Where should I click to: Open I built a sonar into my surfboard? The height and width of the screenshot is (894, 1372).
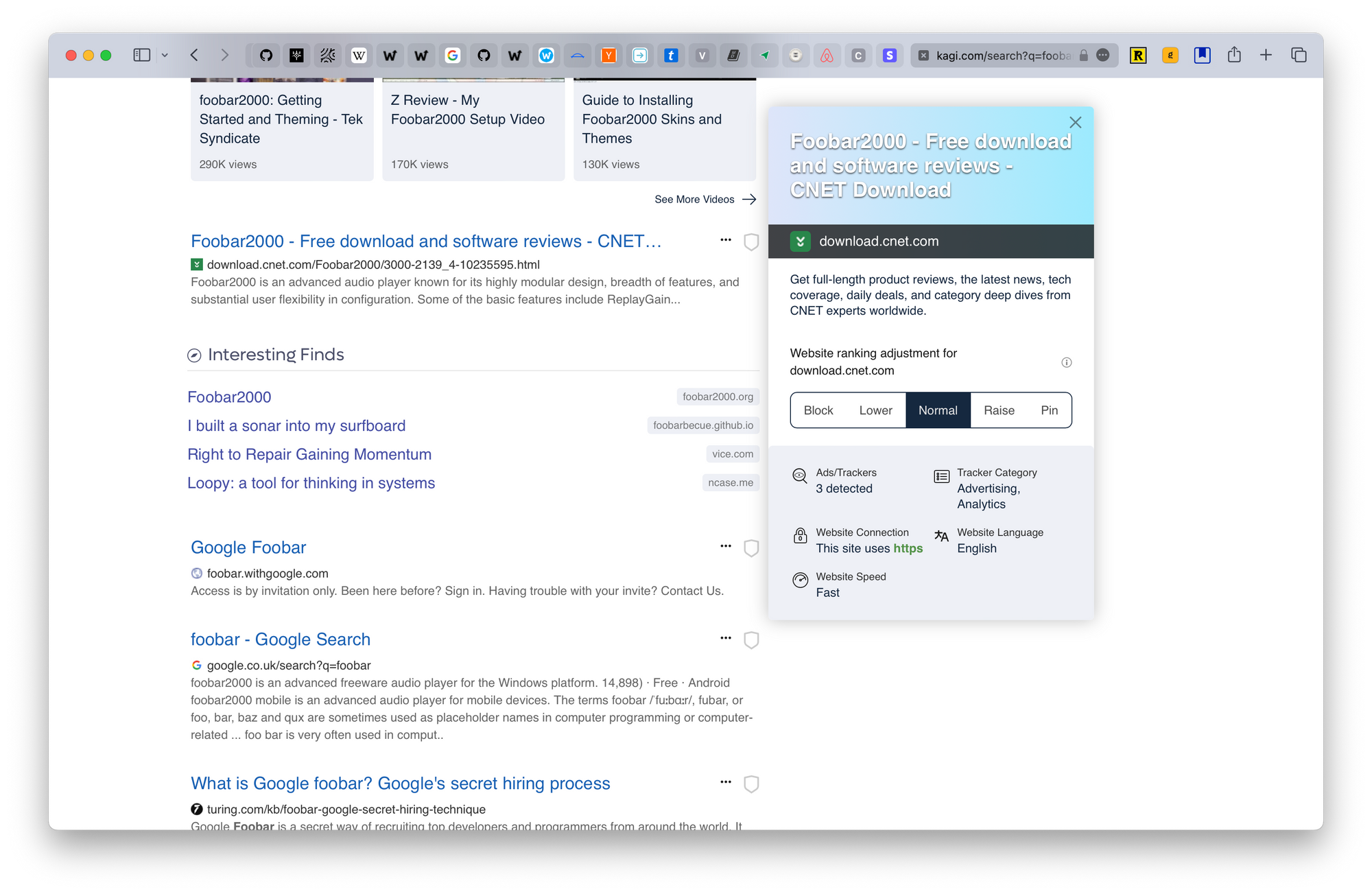[x=296, y=425]
